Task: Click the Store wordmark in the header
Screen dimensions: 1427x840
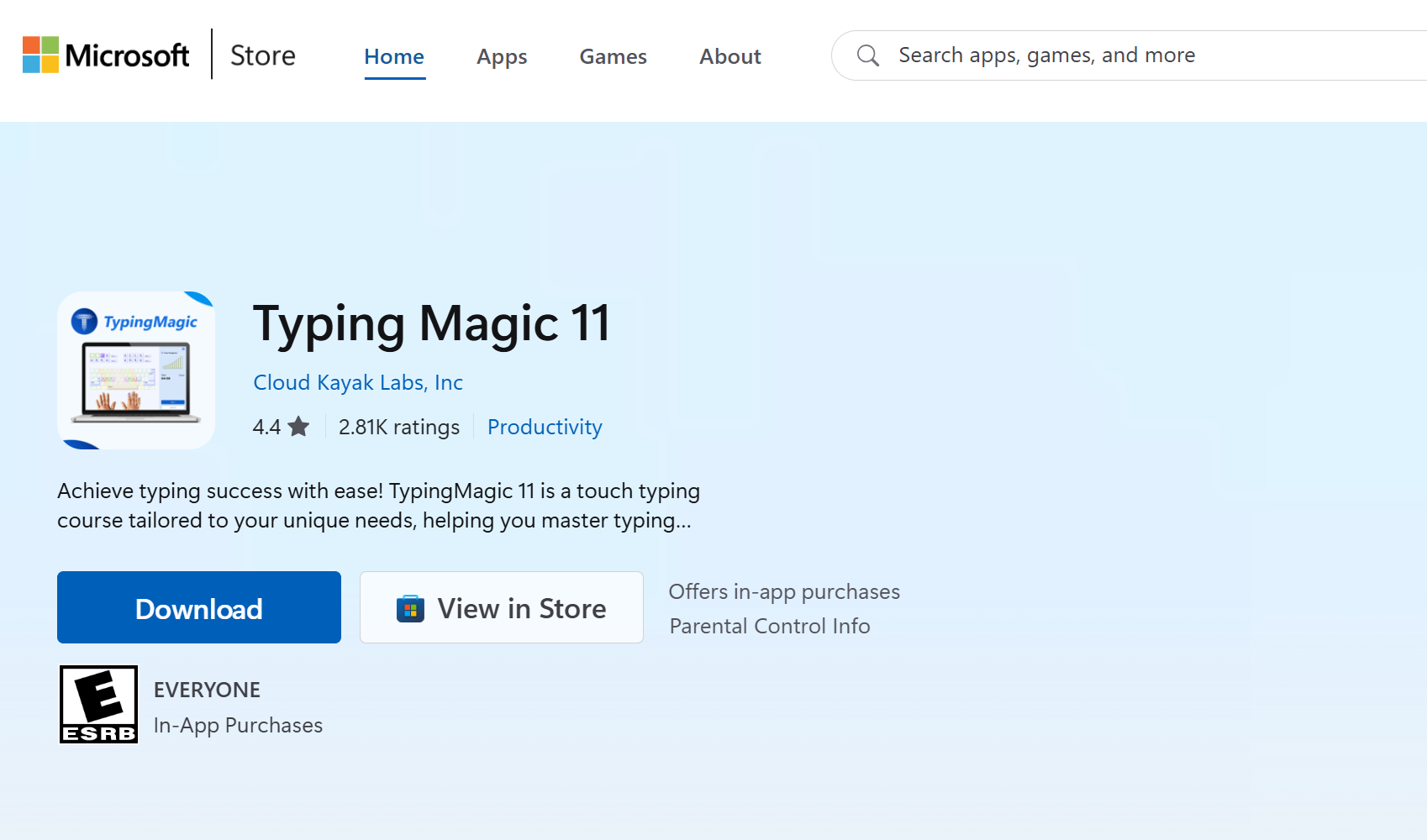Action: 261,55
